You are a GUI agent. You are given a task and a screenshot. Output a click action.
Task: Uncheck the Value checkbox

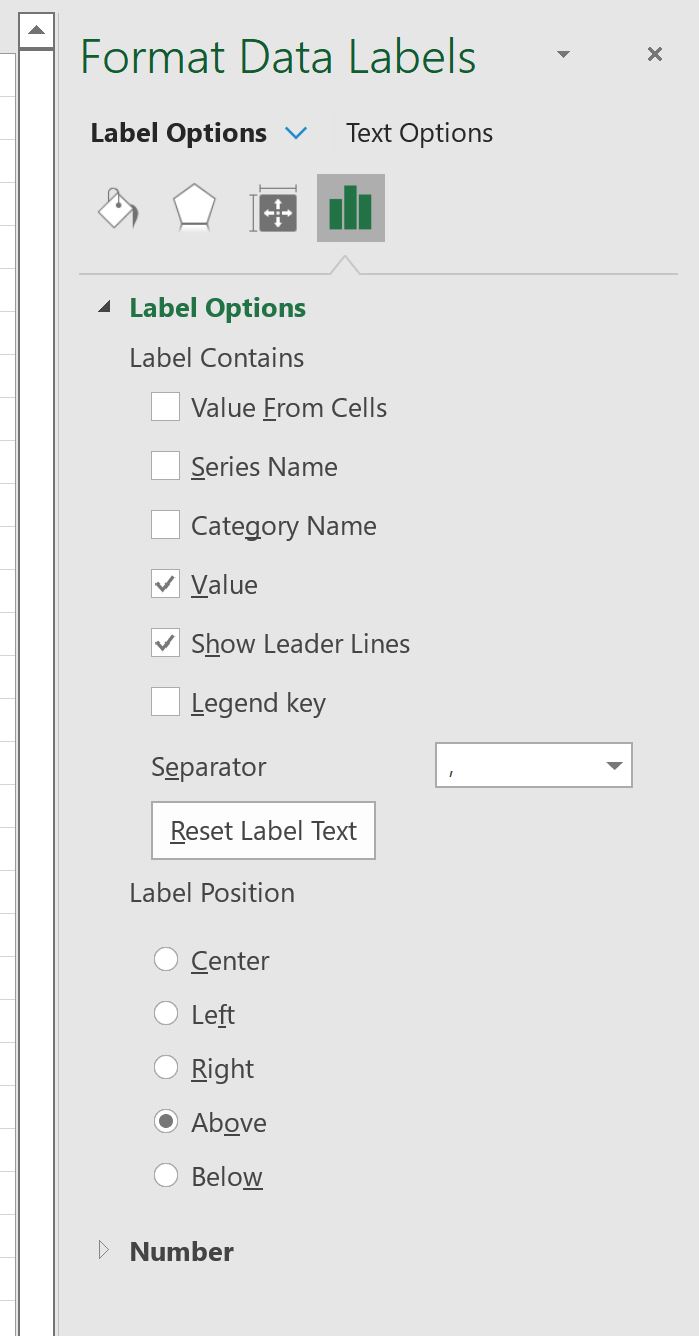tap(165, 584)
